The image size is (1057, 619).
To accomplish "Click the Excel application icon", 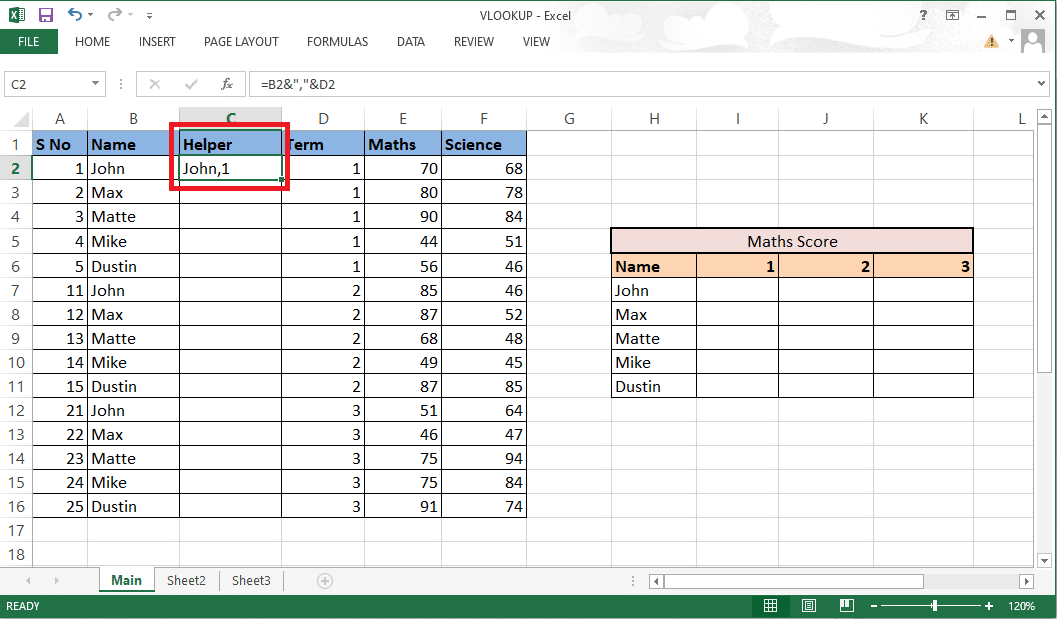I will click(17, 15).
